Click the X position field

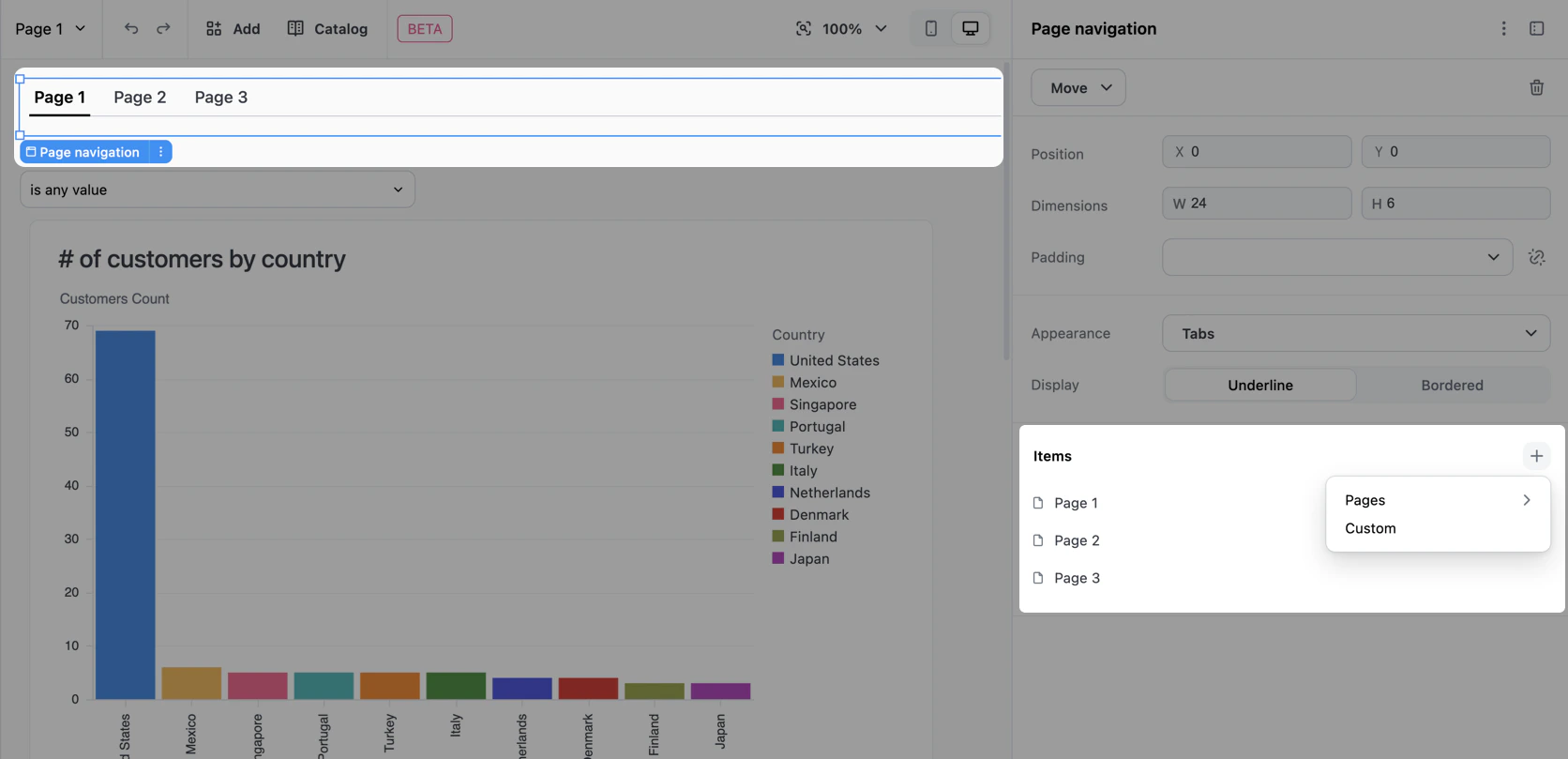point(1257,151)
